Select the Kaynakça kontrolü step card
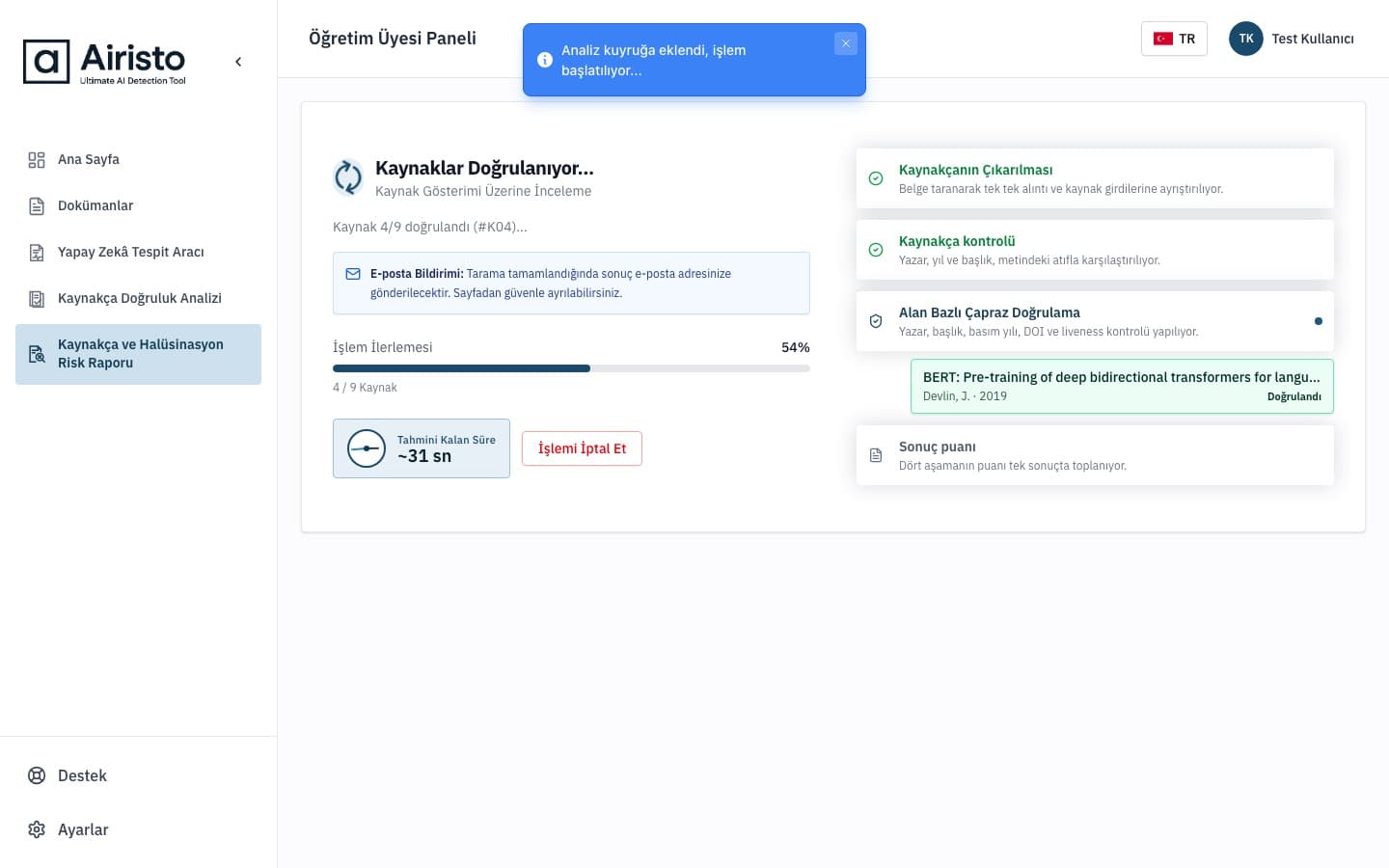1389x868 pixels. pyautogui.click(x=1095, y=250)
